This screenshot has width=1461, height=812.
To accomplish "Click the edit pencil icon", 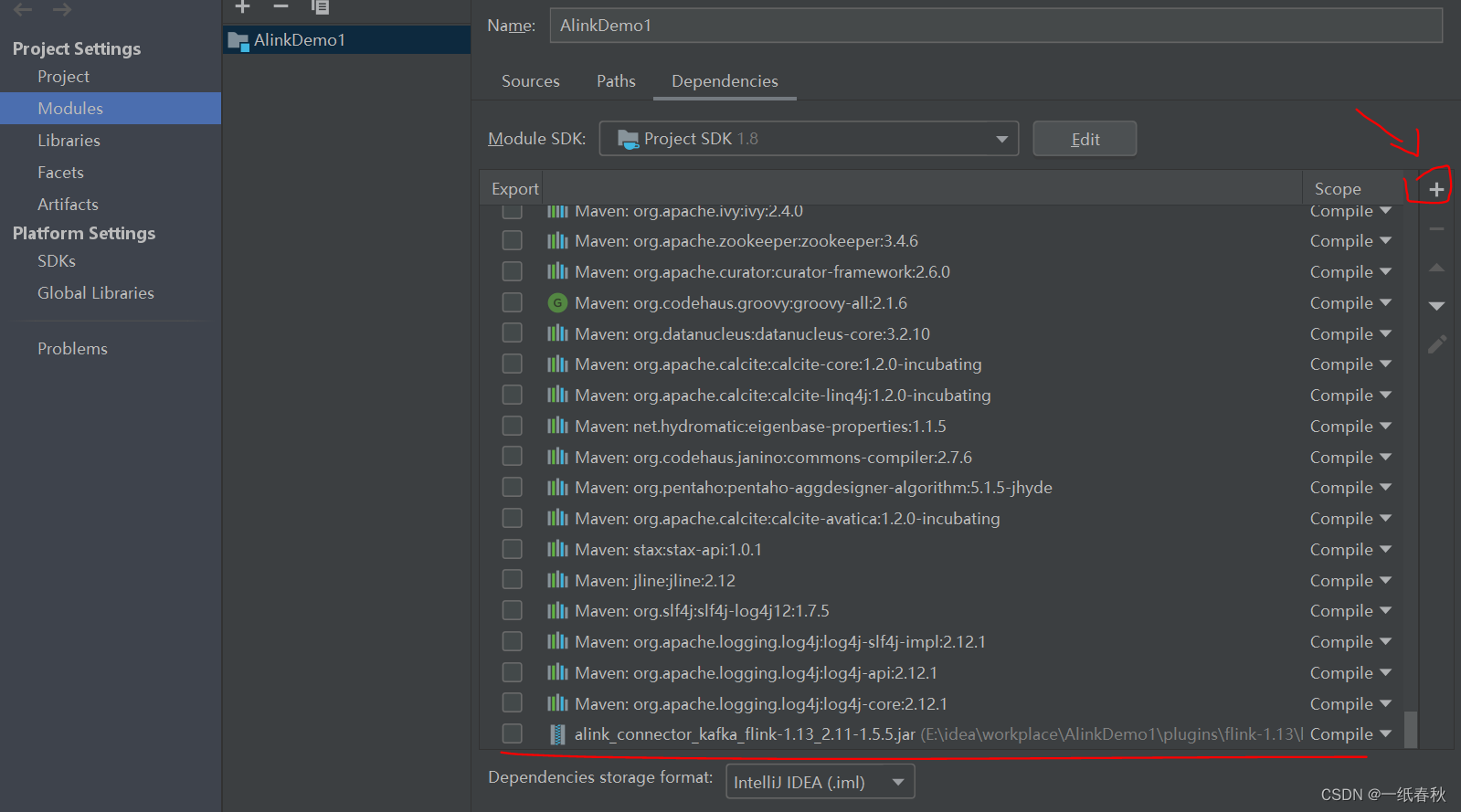I will tap(1436, 344).
